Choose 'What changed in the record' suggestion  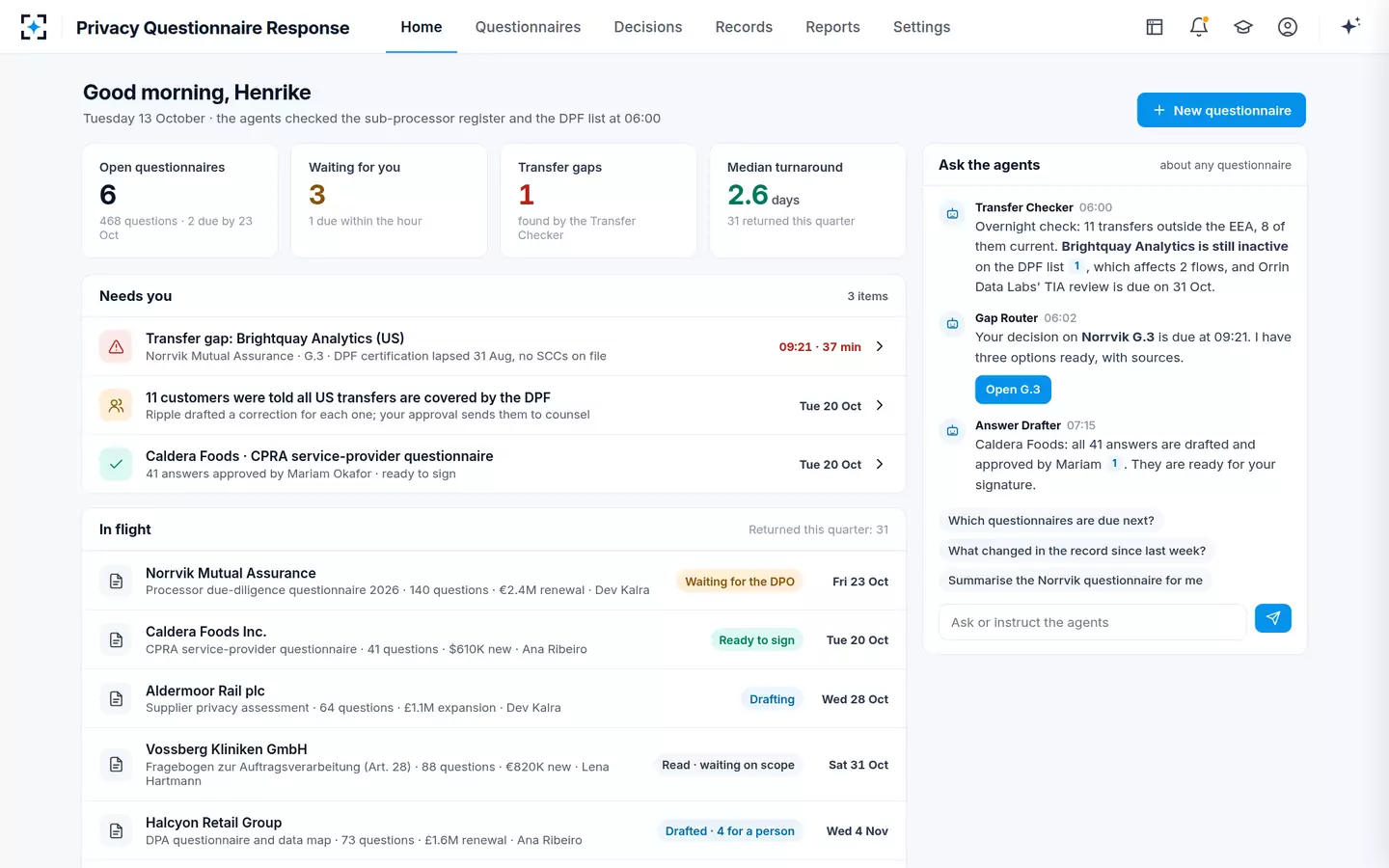pyautogui.click(x=1076, y=551)
